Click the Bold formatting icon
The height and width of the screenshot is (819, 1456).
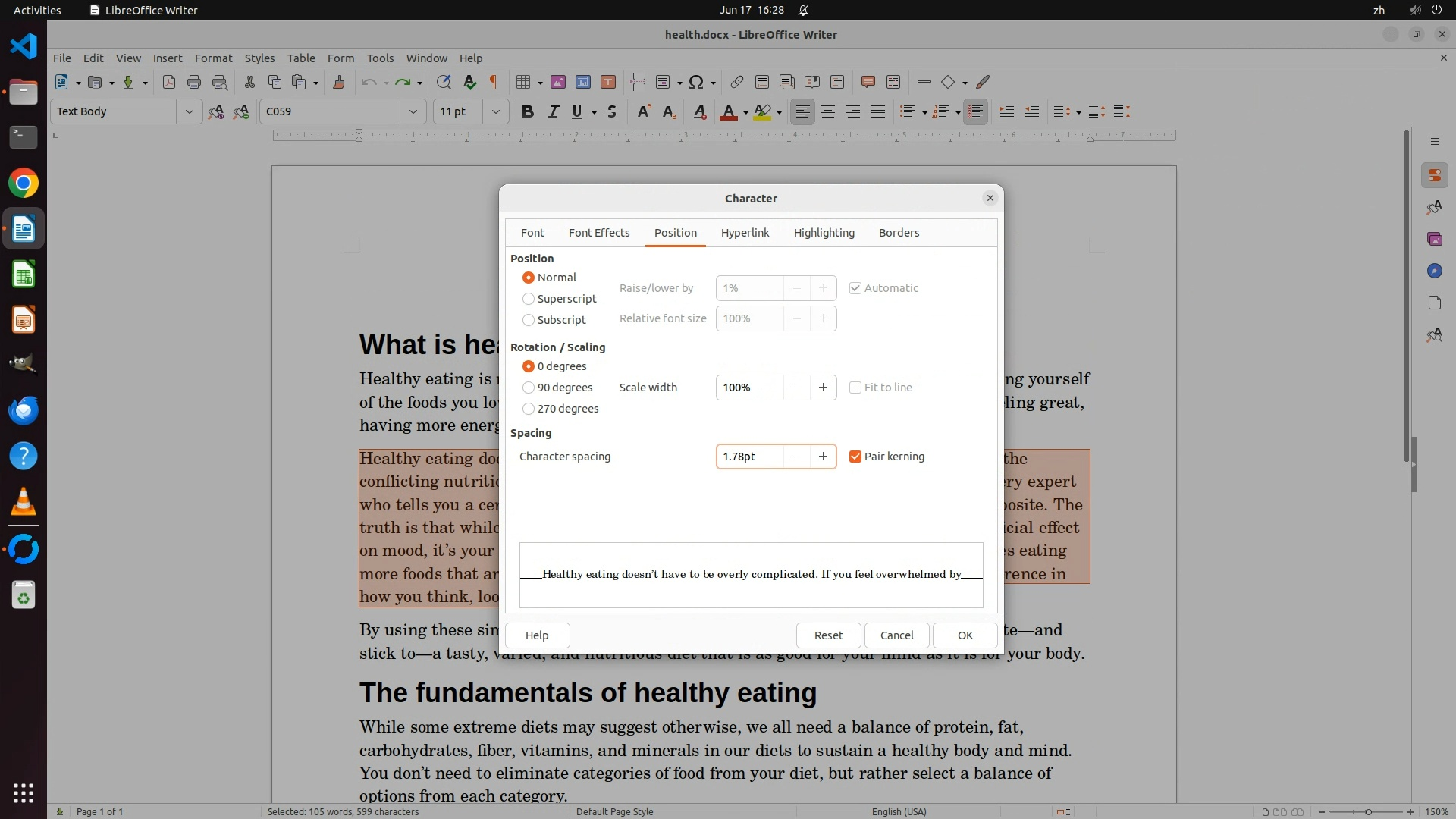(x=528, y=112)
